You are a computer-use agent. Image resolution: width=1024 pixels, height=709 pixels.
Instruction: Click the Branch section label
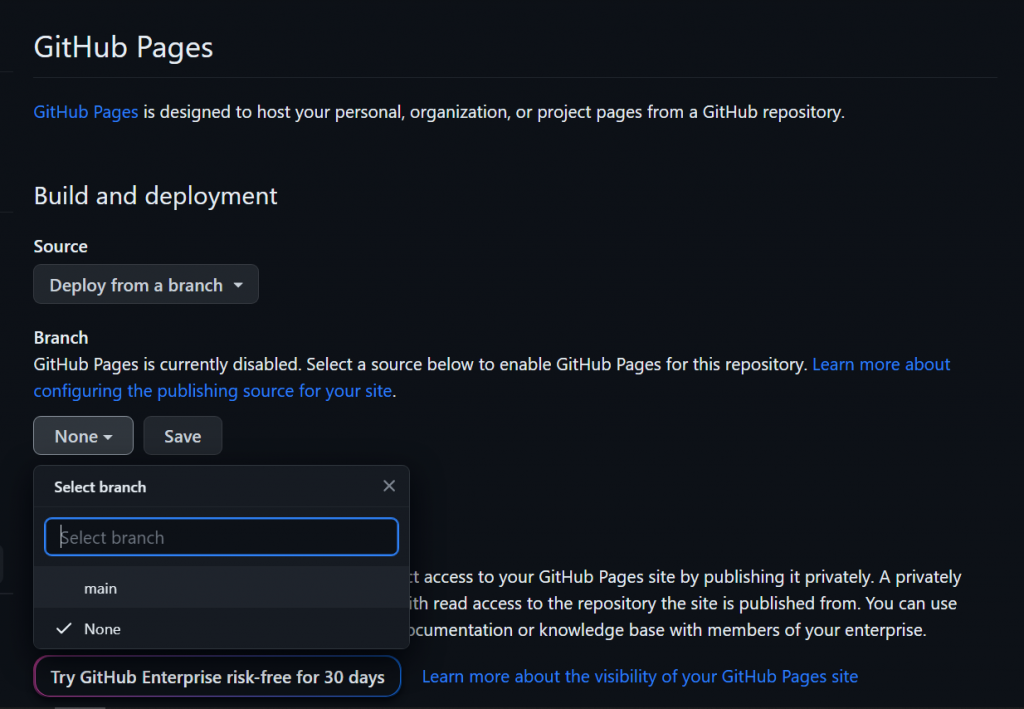tap(61, 338)
